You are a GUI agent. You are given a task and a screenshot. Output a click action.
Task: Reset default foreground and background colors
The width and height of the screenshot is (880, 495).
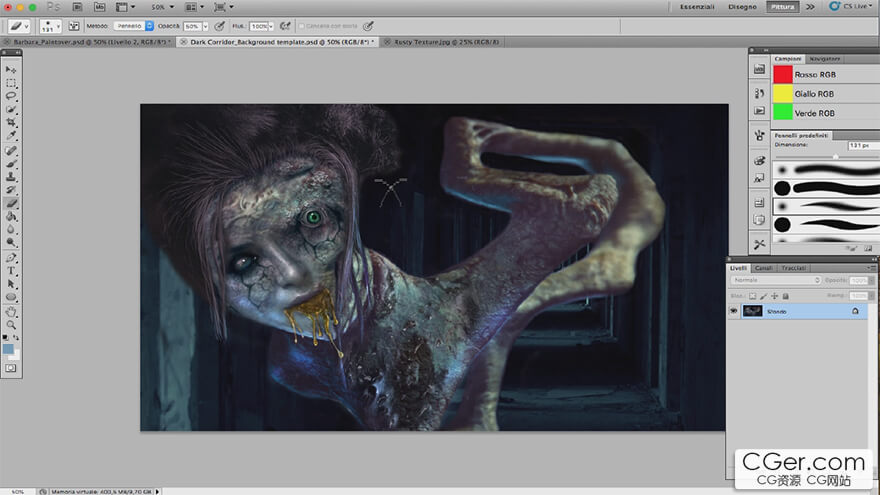pyautogui.click(x=5, y=337)
